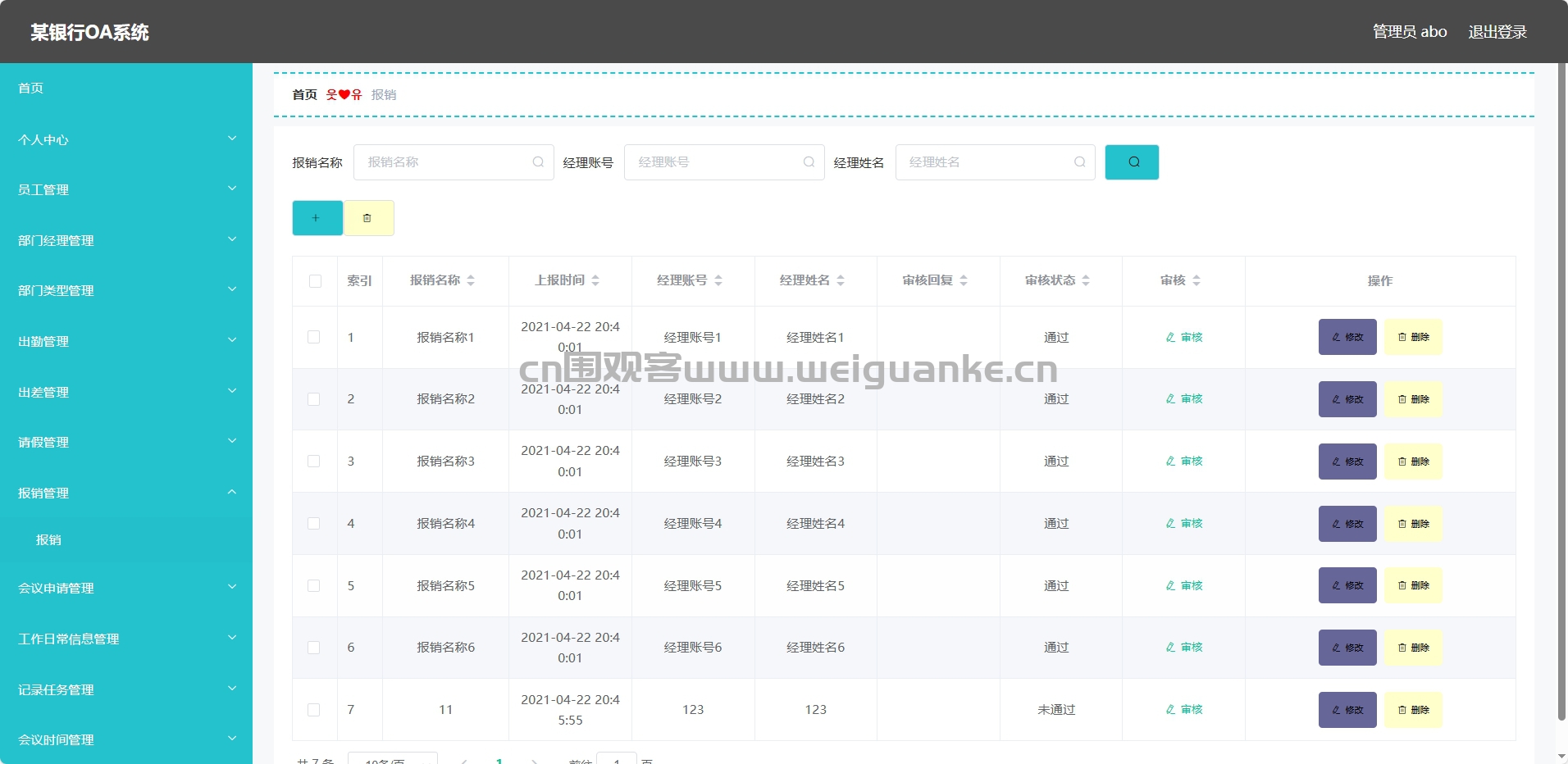Viewport: 1568px width, 764px height.
Task: Click 管理员 abo user label
Action: 1410,32
